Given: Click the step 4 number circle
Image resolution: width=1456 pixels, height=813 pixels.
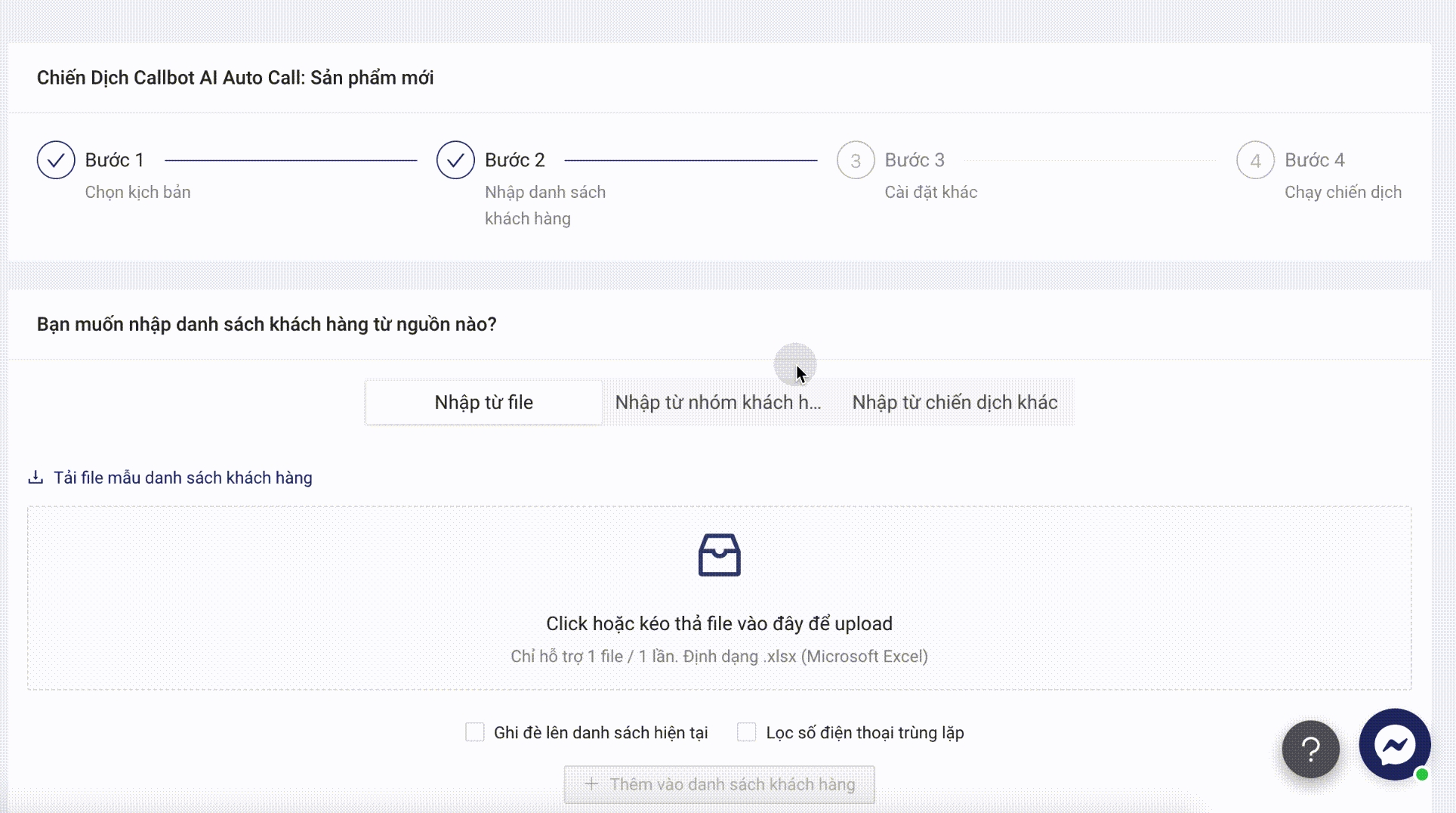Looking at the screenshot, I should click(1255, 160).
